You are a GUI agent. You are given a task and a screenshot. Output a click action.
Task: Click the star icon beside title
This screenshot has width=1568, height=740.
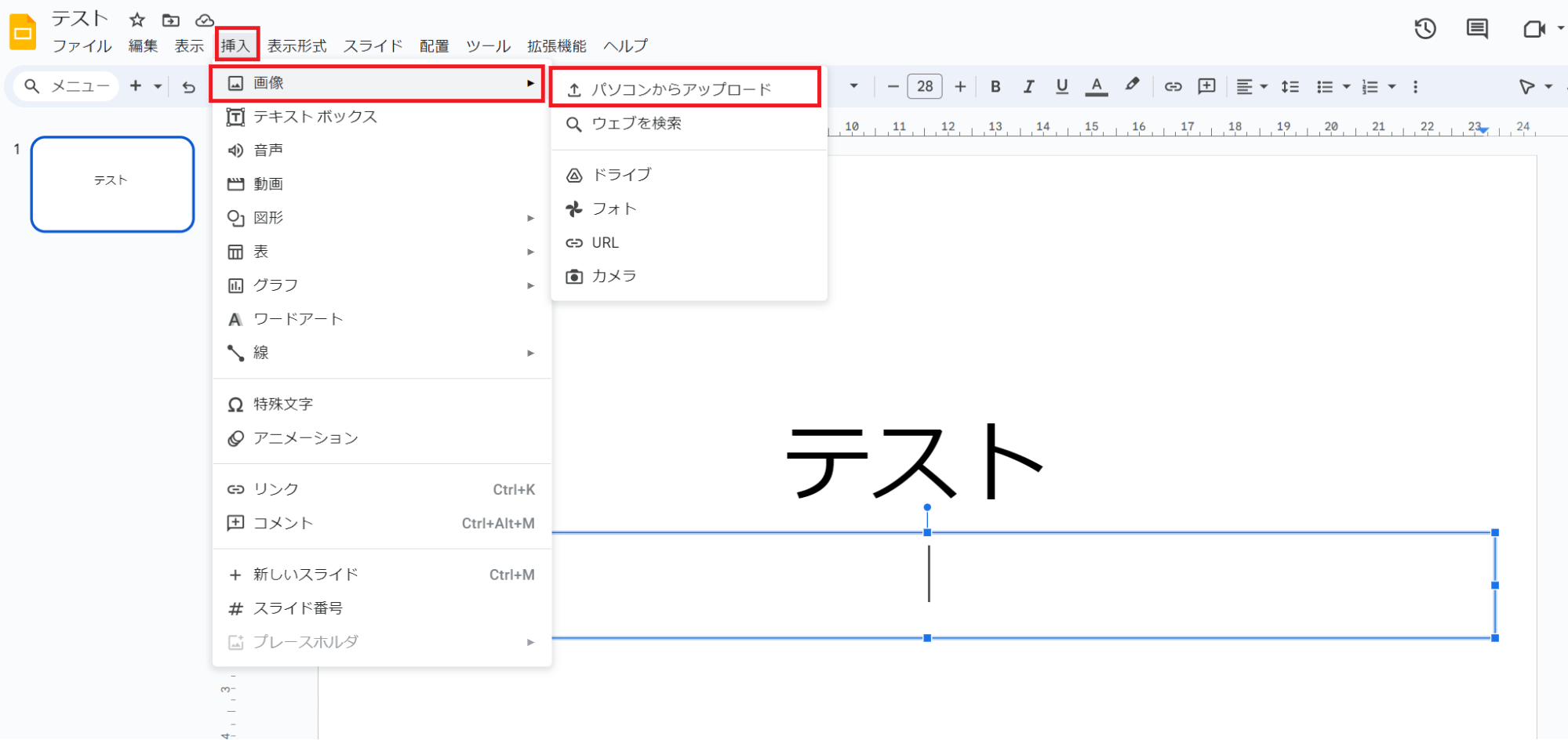click(x=137, y=20)
